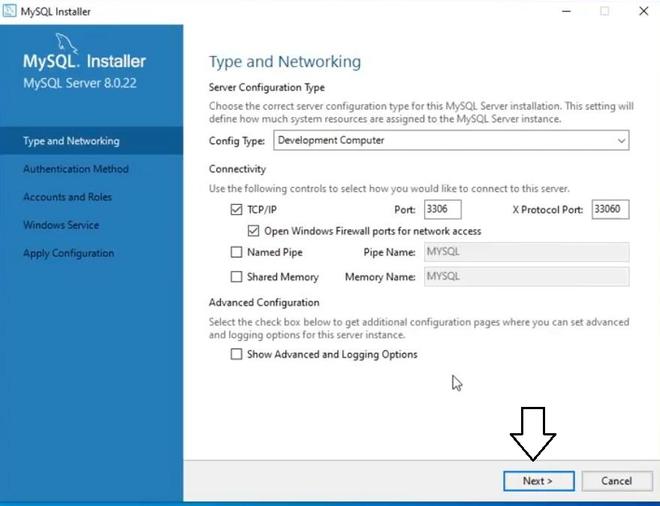Go to Authentication Method step
The width and height of the screenshot is (660, 506).
(x=76, y=169)
